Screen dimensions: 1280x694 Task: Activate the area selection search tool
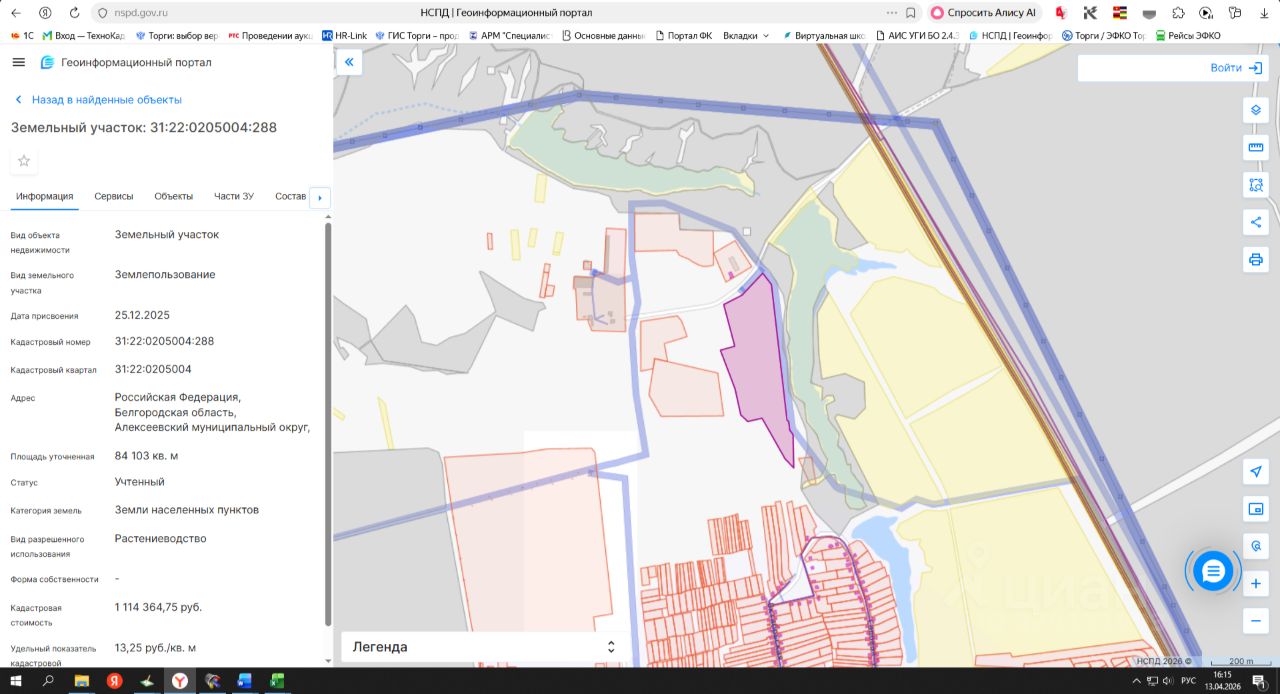pyautogui.click(x=1255, y=185)
